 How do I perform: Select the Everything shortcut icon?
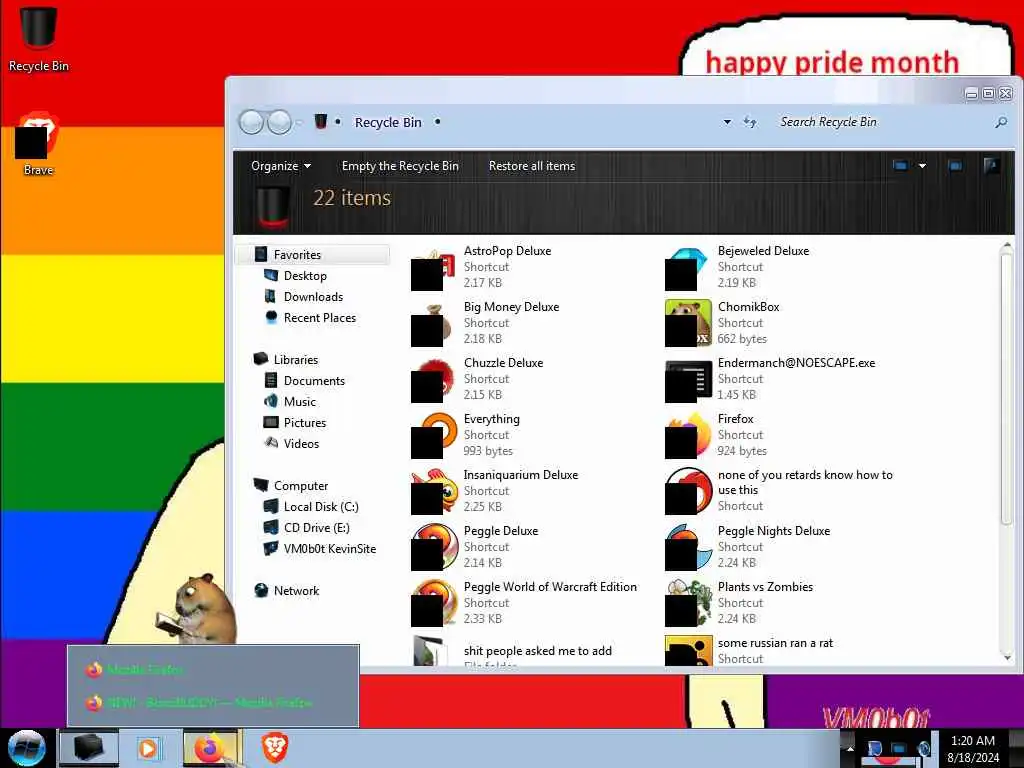pyautogui.click(x=433, y=436)
